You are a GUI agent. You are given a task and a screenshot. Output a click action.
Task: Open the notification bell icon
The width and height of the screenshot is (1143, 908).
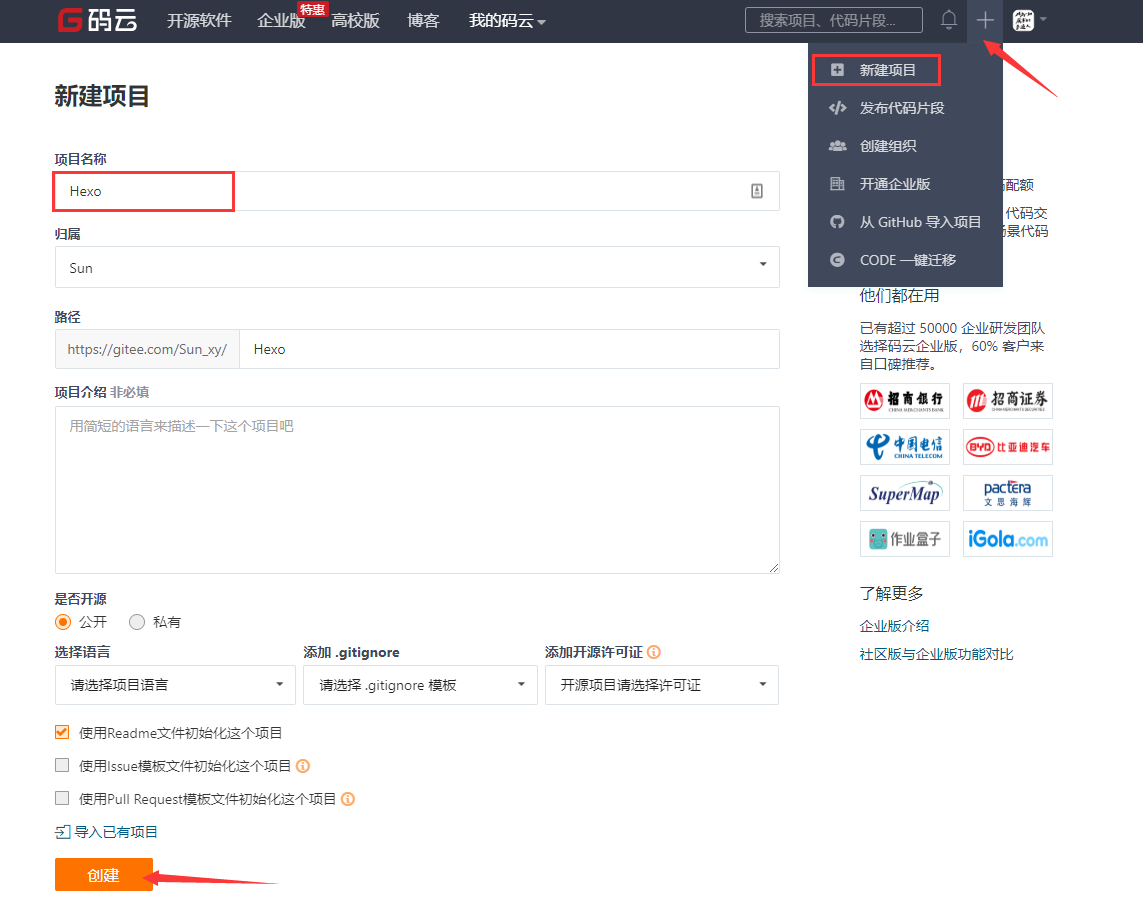[x=948, y=20]
